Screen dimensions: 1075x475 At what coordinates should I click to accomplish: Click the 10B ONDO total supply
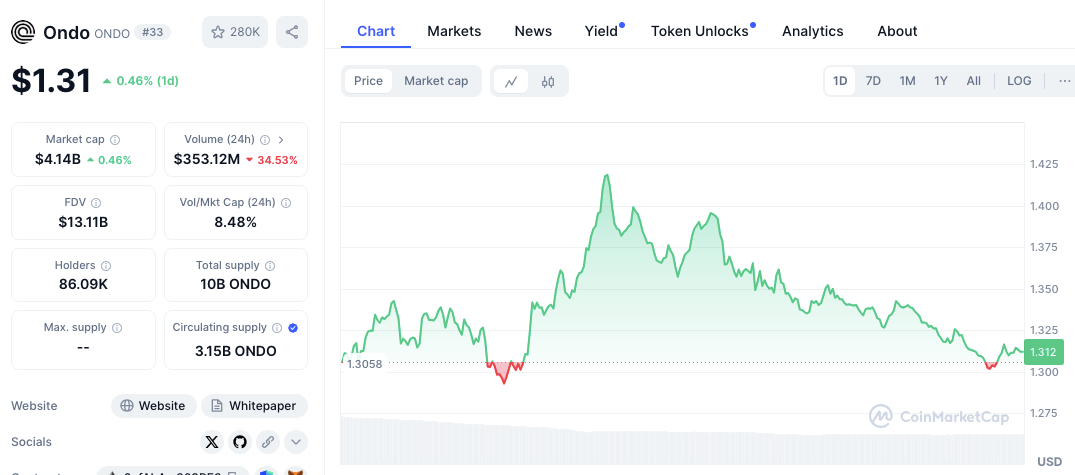point(236,284)
